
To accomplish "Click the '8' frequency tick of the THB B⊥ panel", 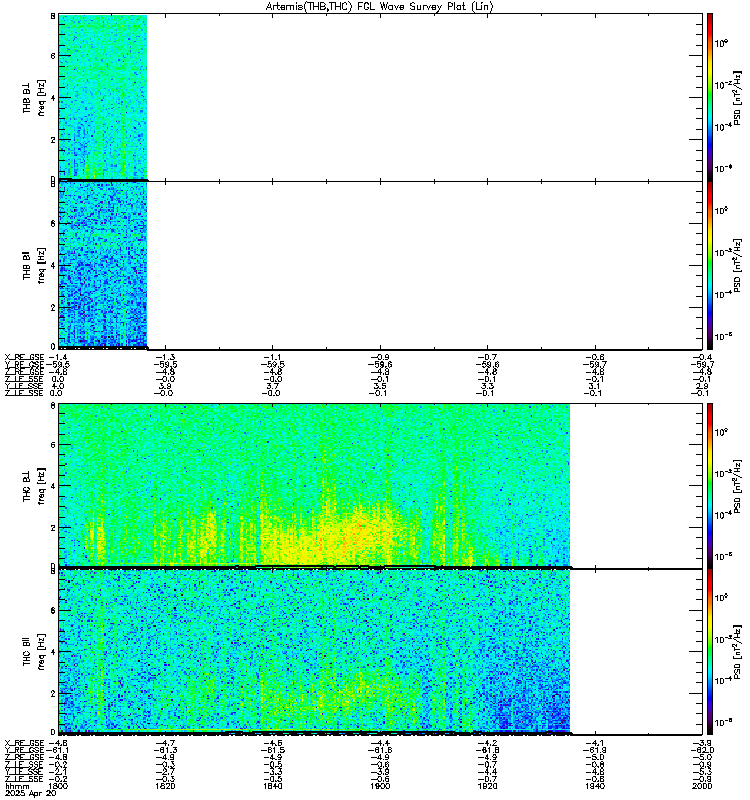I will (x=53, y=16).
